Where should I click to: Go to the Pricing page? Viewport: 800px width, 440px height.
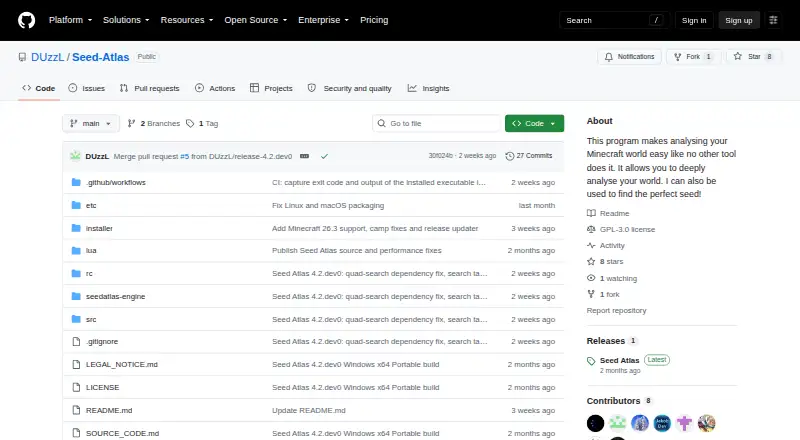pos(374,20)
